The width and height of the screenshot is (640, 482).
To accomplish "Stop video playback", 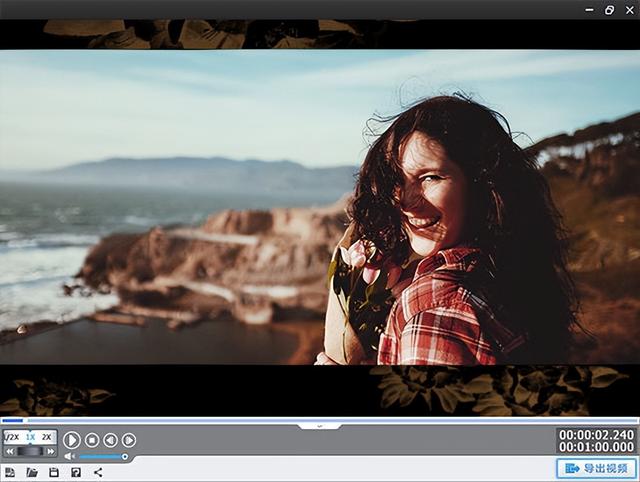I will (91, 440).
